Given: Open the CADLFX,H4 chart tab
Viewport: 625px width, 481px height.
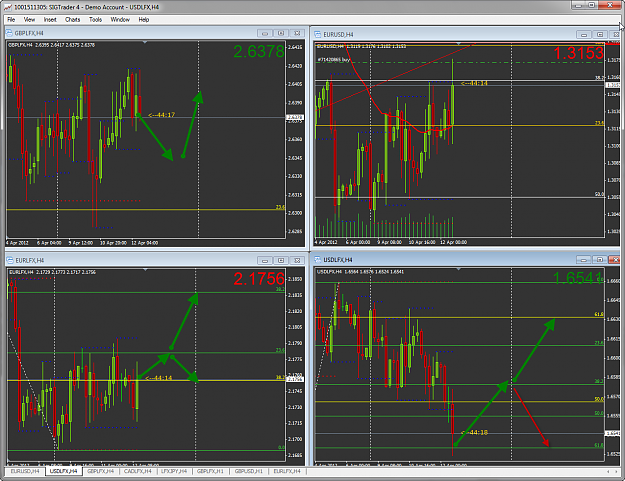Looking at the screenshot, I should [138, 471].
